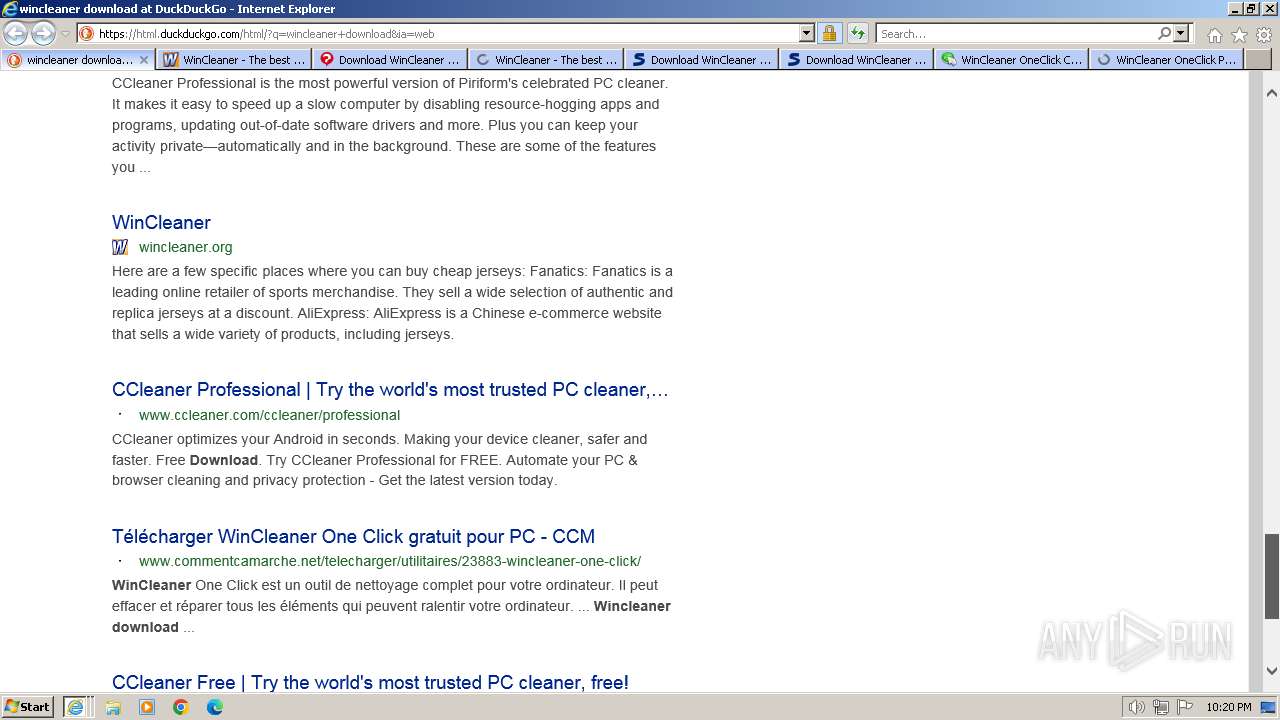Screen dimensions: 1280x720
Task: Open the www.commentcamarche.net URL link
Action: click(390, 561)
